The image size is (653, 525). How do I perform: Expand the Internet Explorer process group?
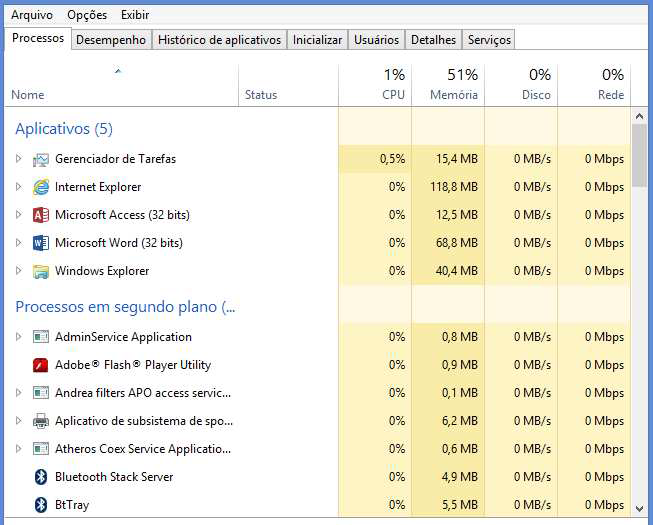pyautogui.click(x=18, y=187)
